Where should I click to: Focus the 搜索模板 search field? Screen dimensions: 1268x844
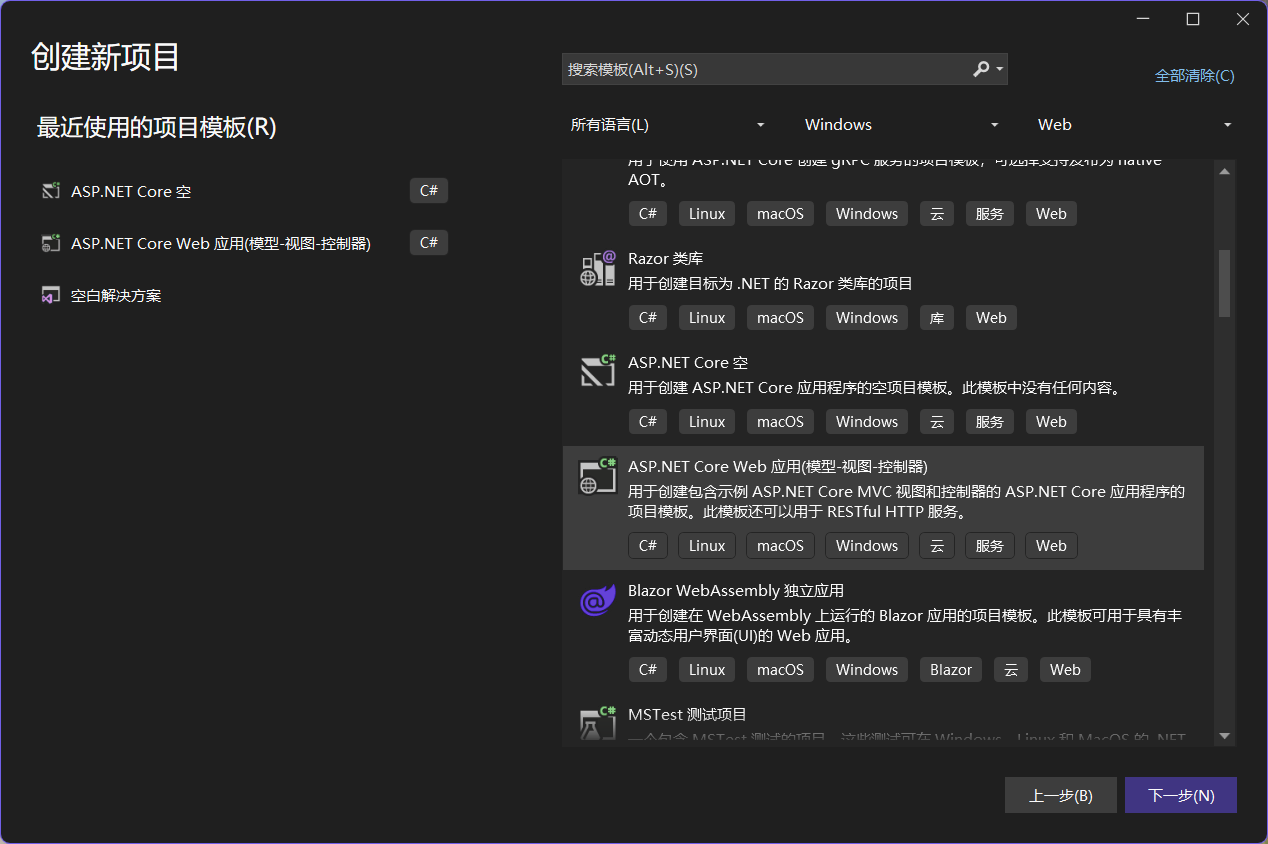(765, 69)
